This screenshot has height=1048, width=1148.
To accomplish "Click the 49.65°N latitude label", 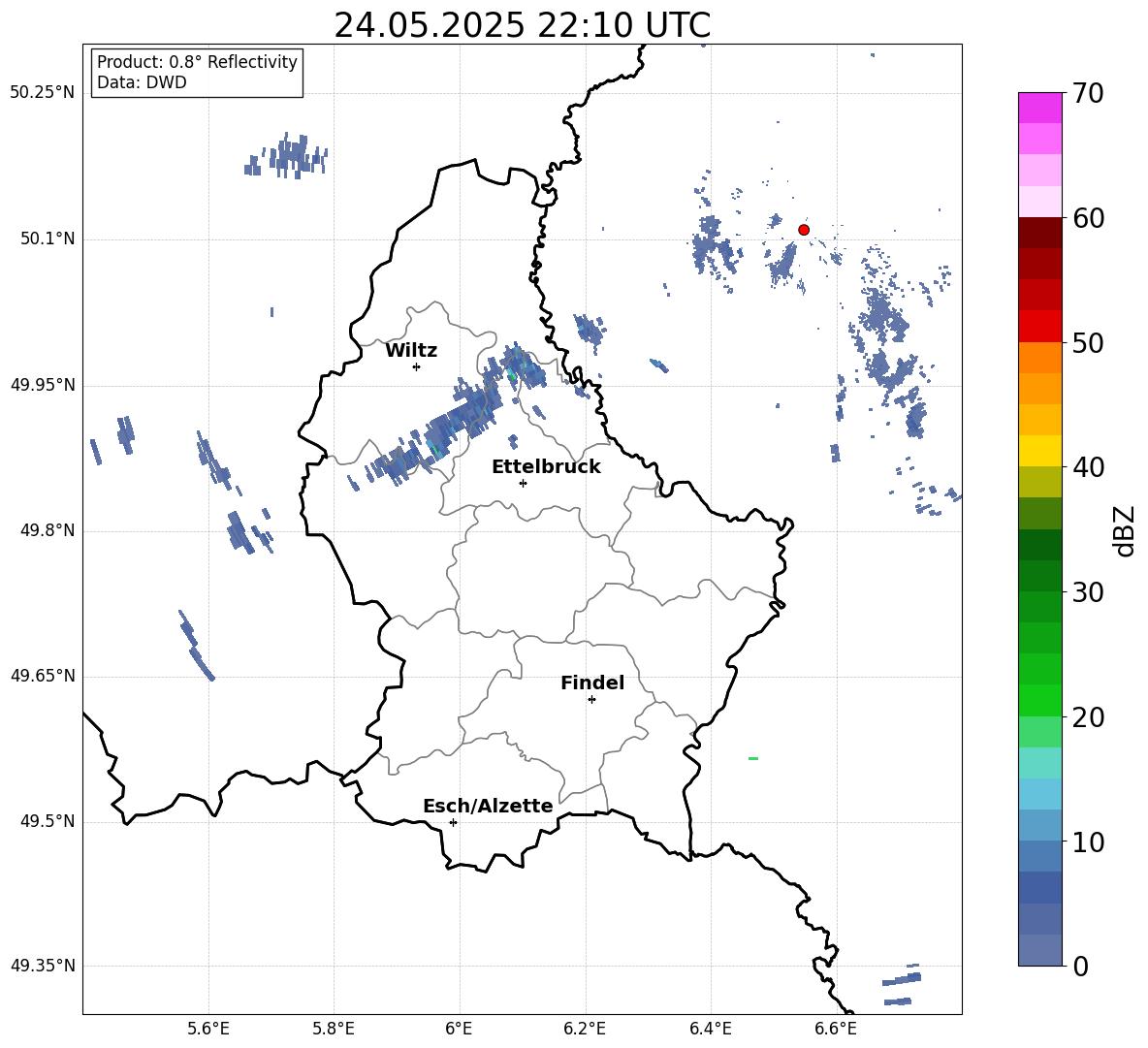I will 43,676.
